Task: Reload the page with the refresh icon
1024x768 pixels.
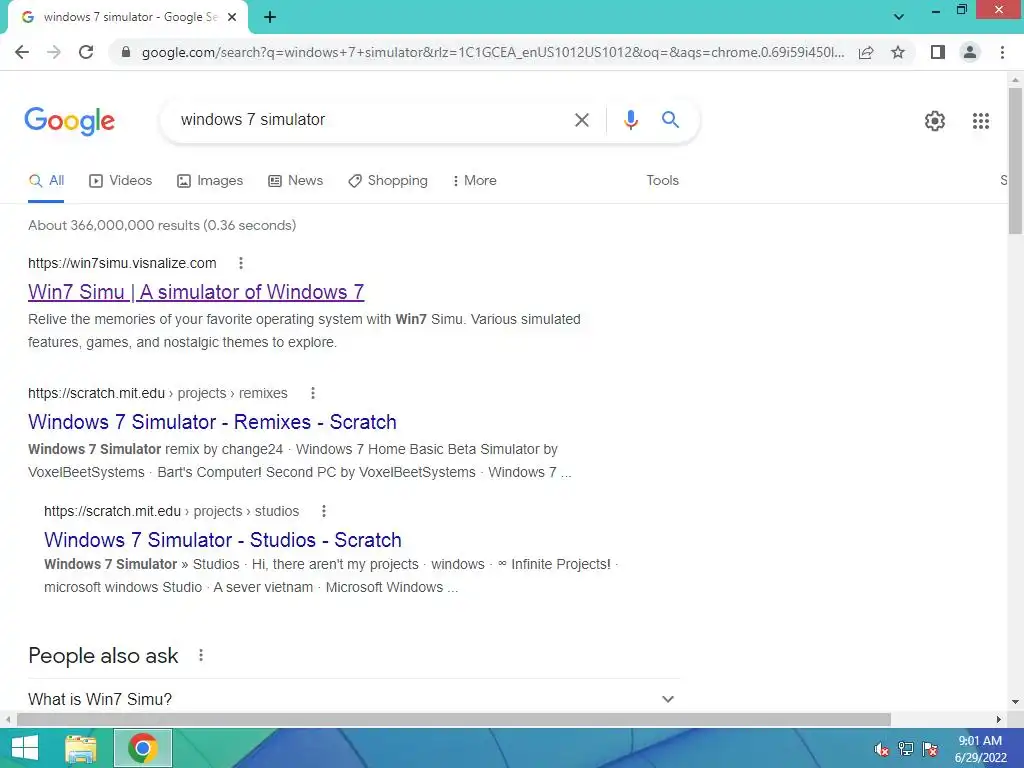Action: click(x=86, y=52)
